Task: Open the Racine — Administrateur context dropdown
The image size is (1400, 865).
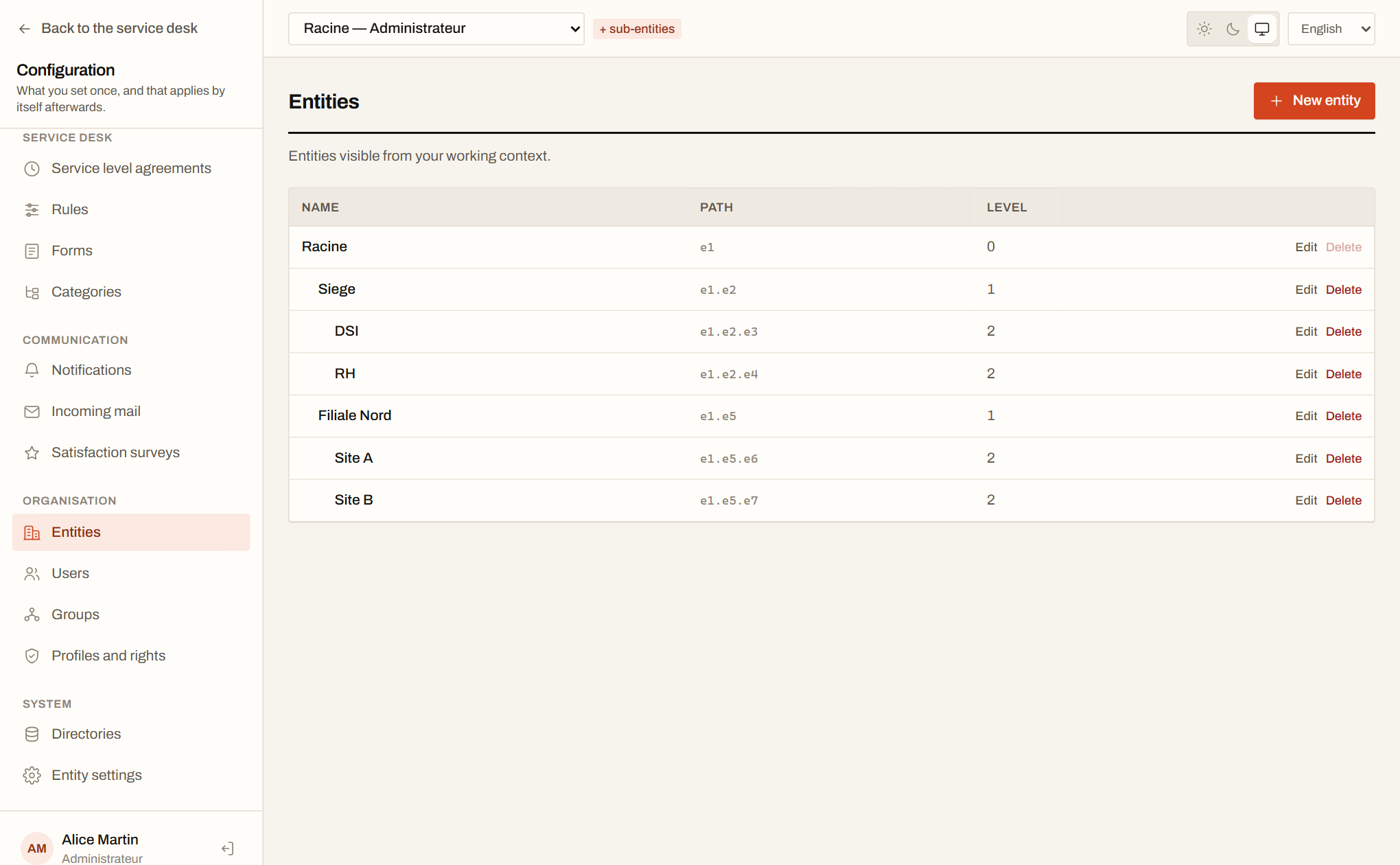Action: click(436, 29)
